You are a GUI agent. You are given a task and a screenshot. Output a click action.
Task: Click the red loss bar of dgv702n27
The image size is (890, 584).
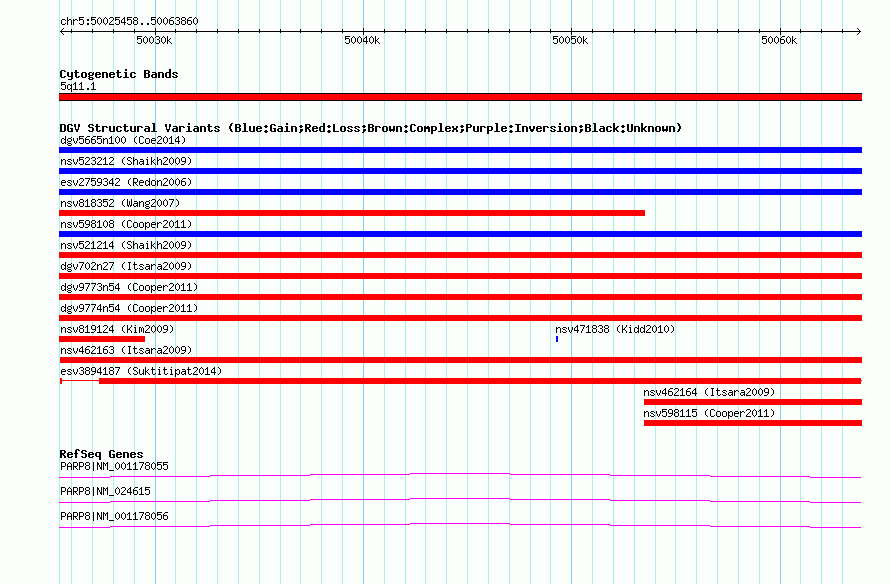pyautogui.click(x=460, y=276)
